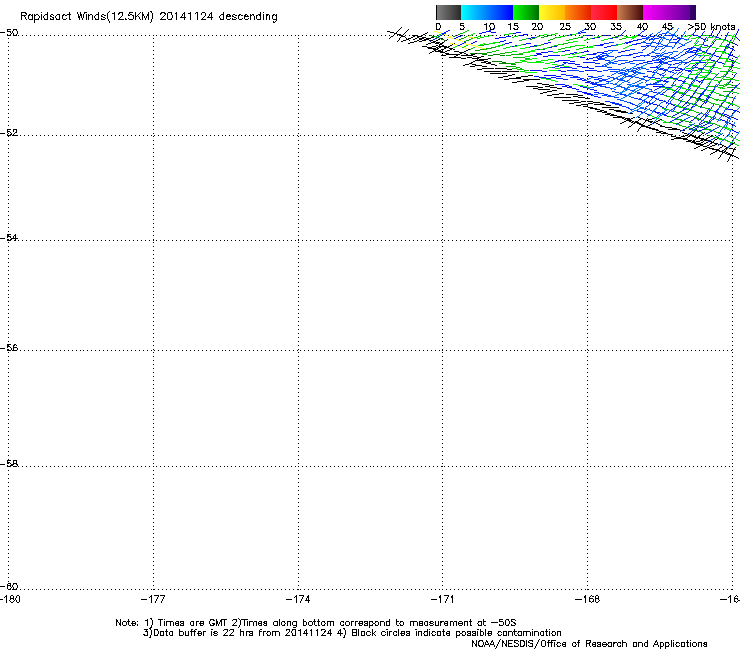Click the longitude label '-177'
Screen dimensions: 740x650
[153, 599]
